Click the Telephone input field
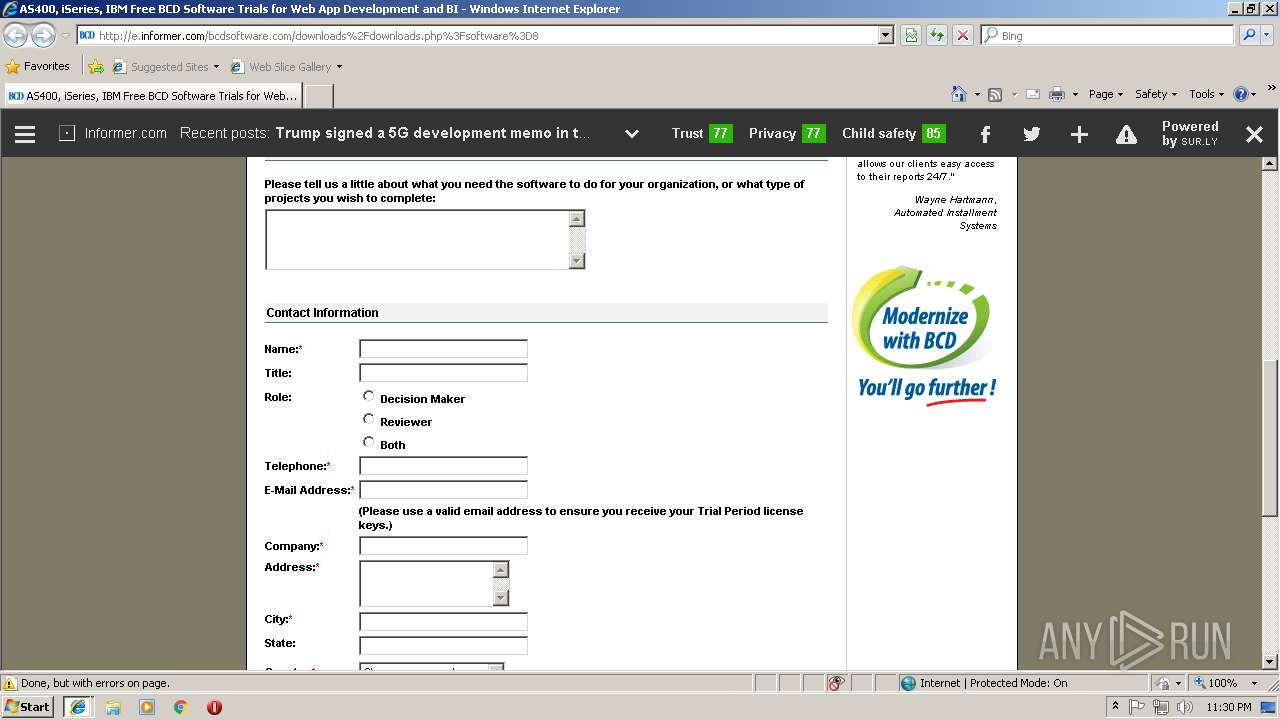1280x720 pixels. pos(443,466)
